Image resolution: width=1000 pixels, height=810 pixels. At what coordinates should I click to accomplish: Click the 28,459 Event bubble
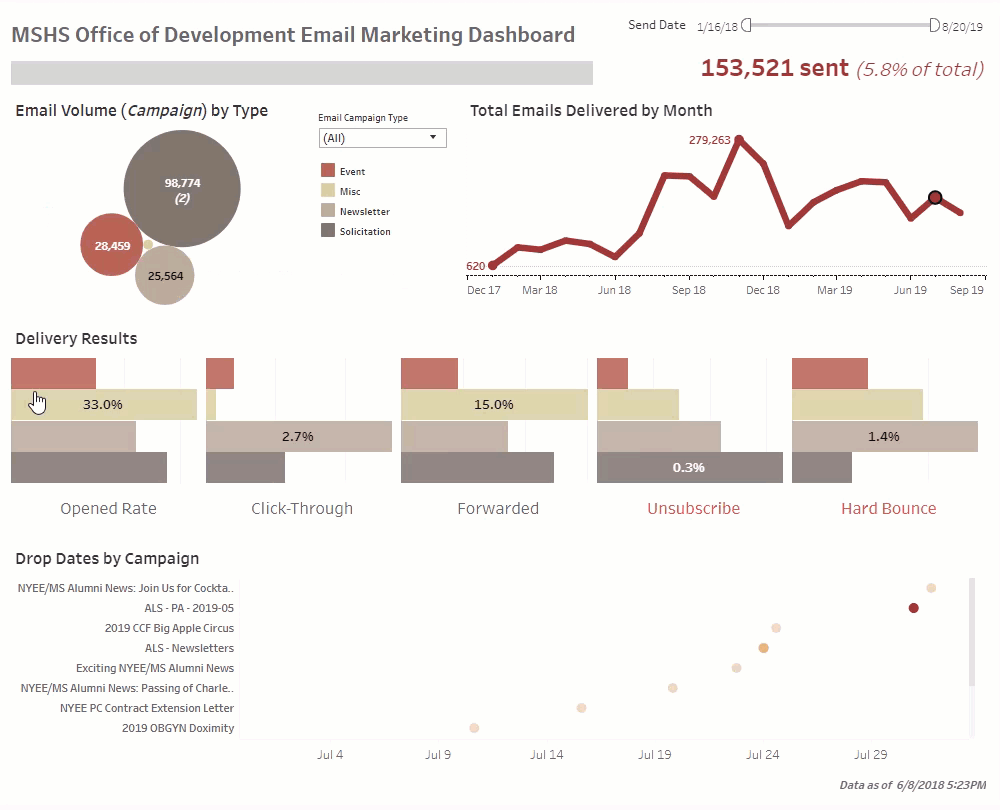(110, 245)
